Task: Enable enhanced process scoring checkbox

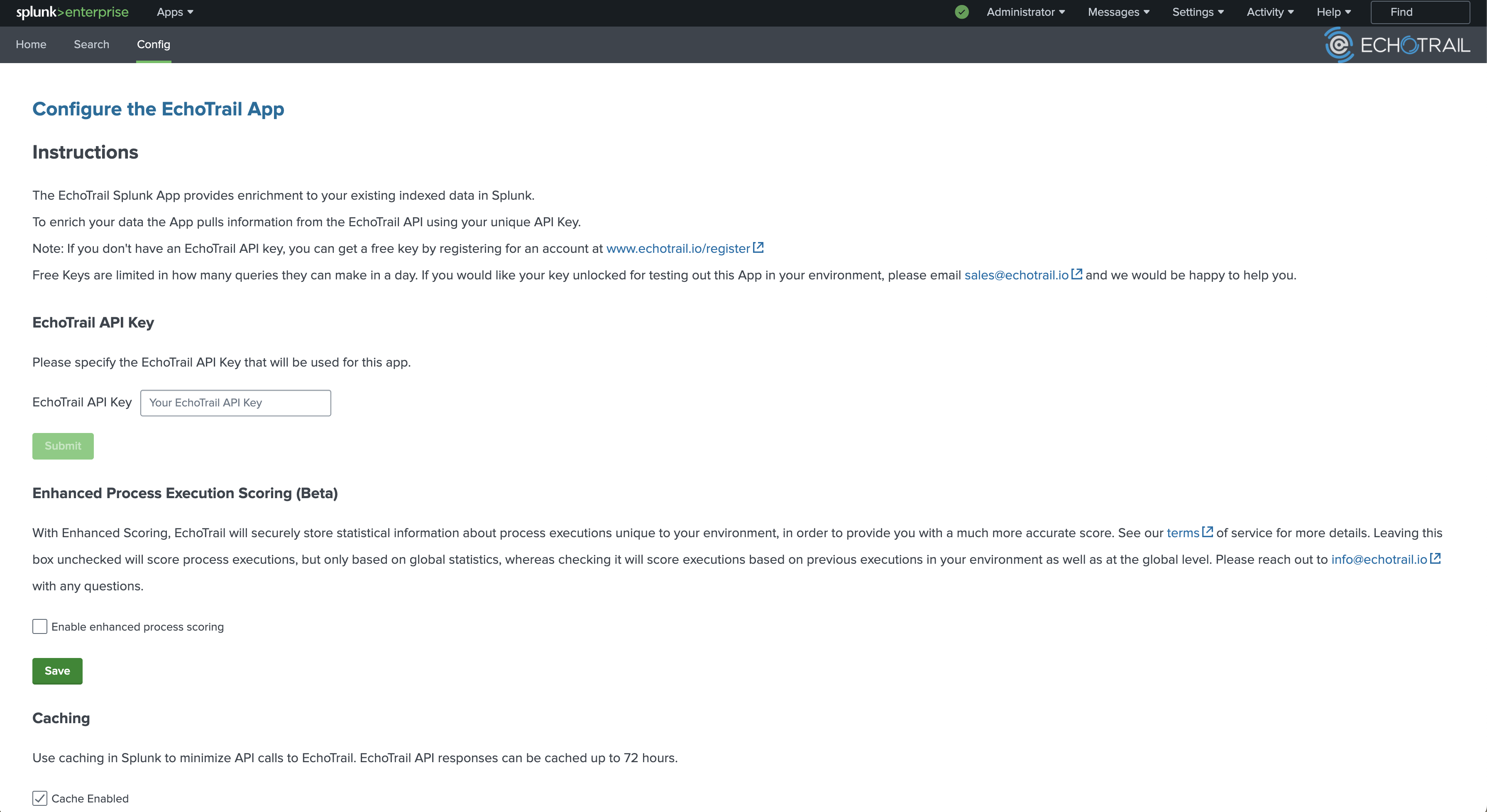Action: coord(40,626)
